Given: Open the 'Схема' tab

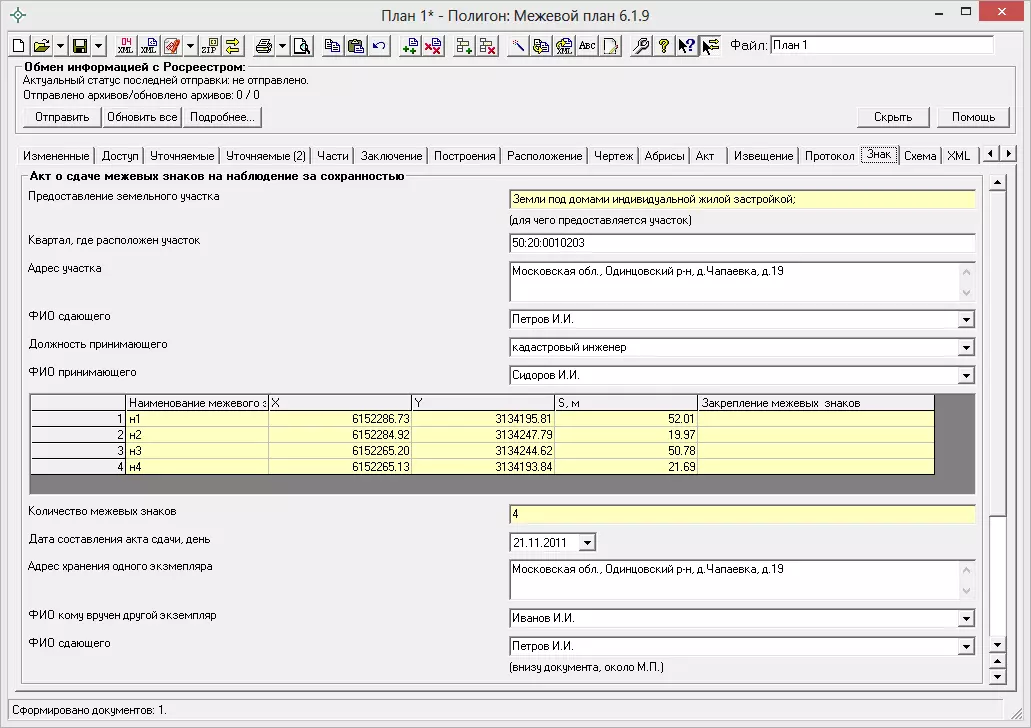Looking at the screenshot, I should (920, 156).
